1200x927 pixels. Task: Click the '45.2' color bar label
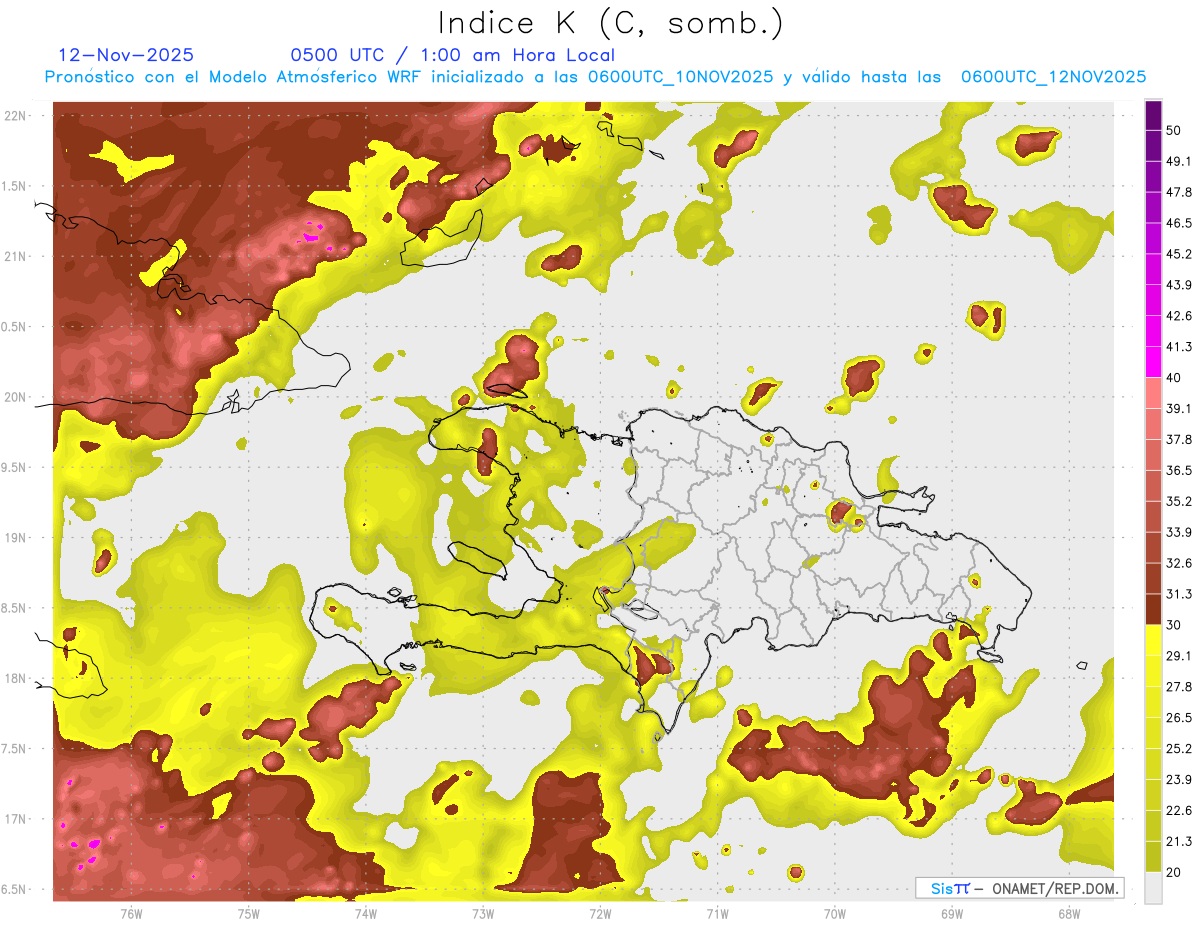[x=1178, y=254]
